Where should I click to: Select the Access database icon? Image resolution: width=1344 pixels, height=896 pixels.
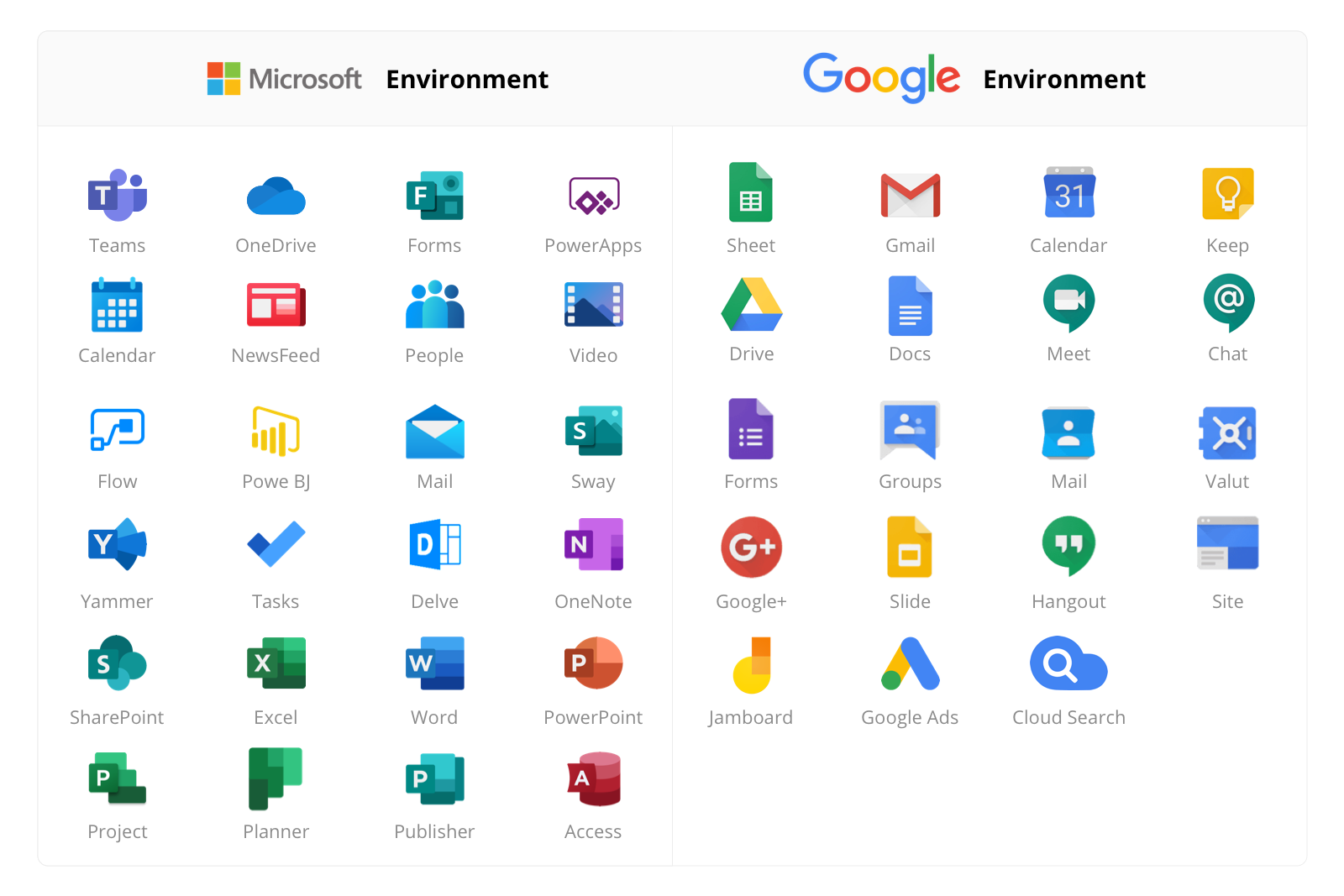[x=594, y=778]
